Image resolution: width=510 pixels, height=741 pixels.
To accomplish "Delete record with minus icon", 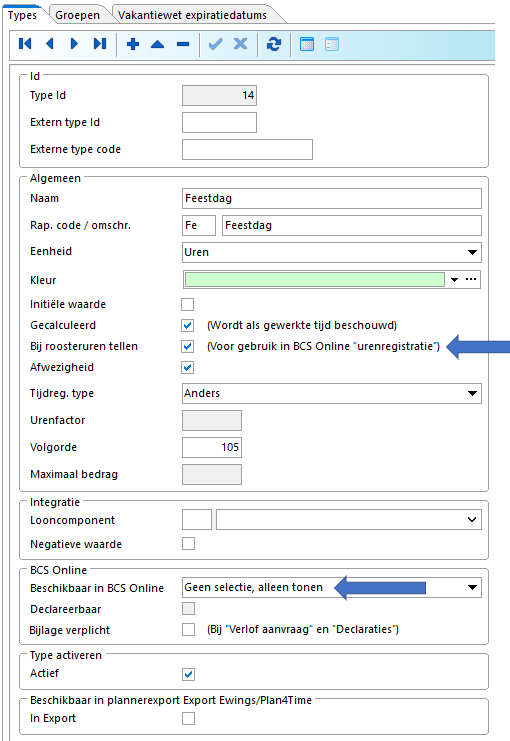I will [x=183, y=44].
